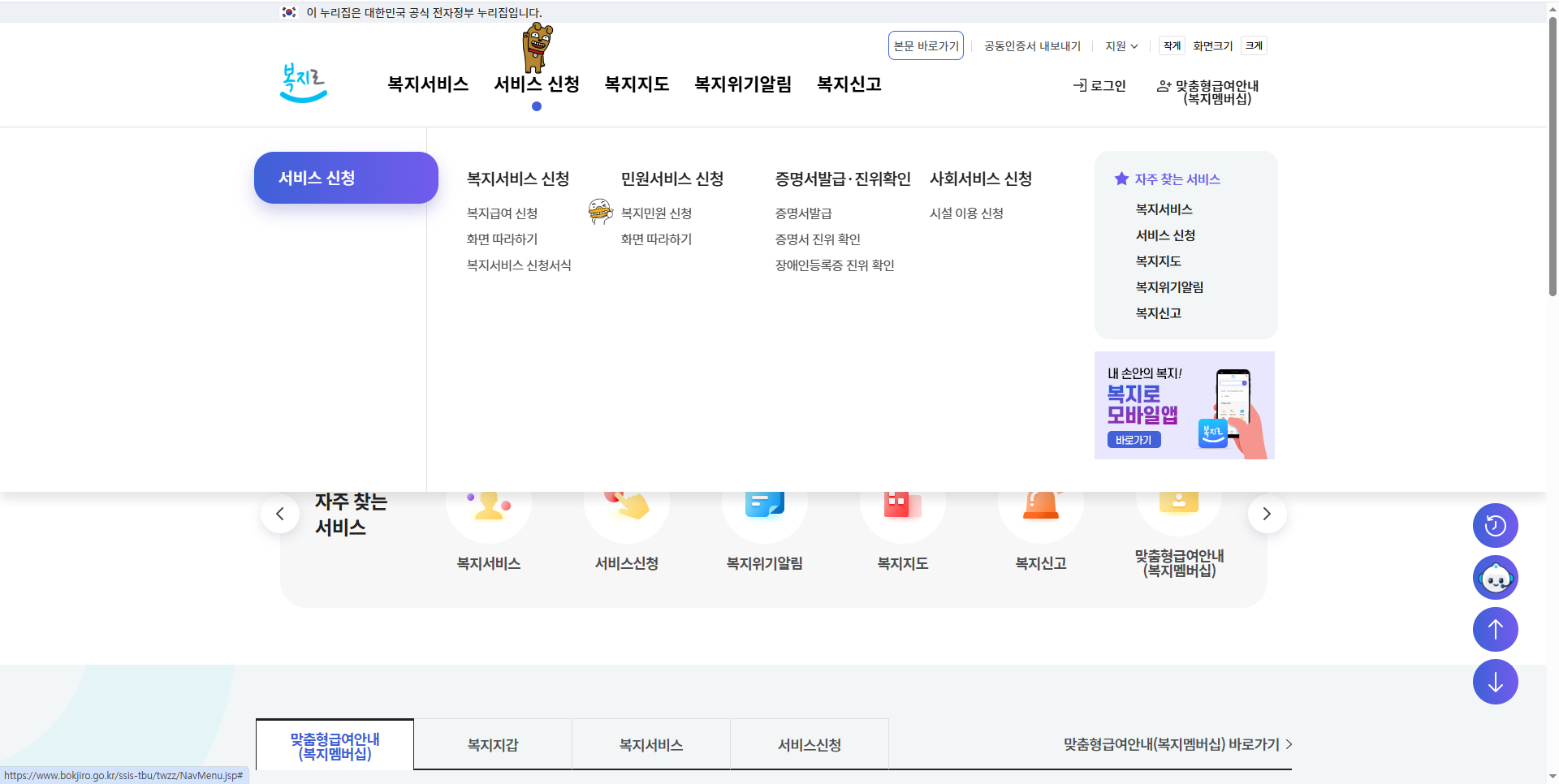Select the 서비스신청 tab at the bottom

click(x=810, y=745)
